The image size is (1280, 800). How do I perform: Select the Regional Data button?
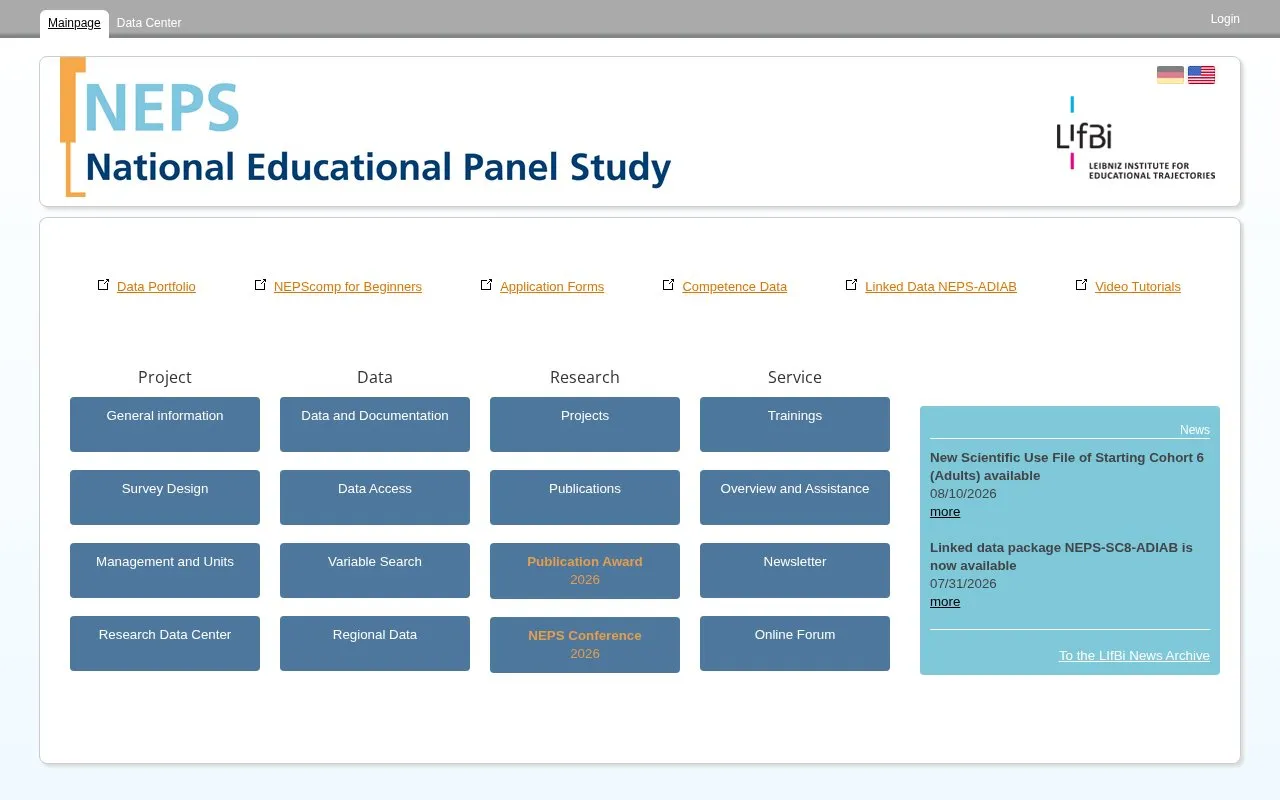(375, 643)
